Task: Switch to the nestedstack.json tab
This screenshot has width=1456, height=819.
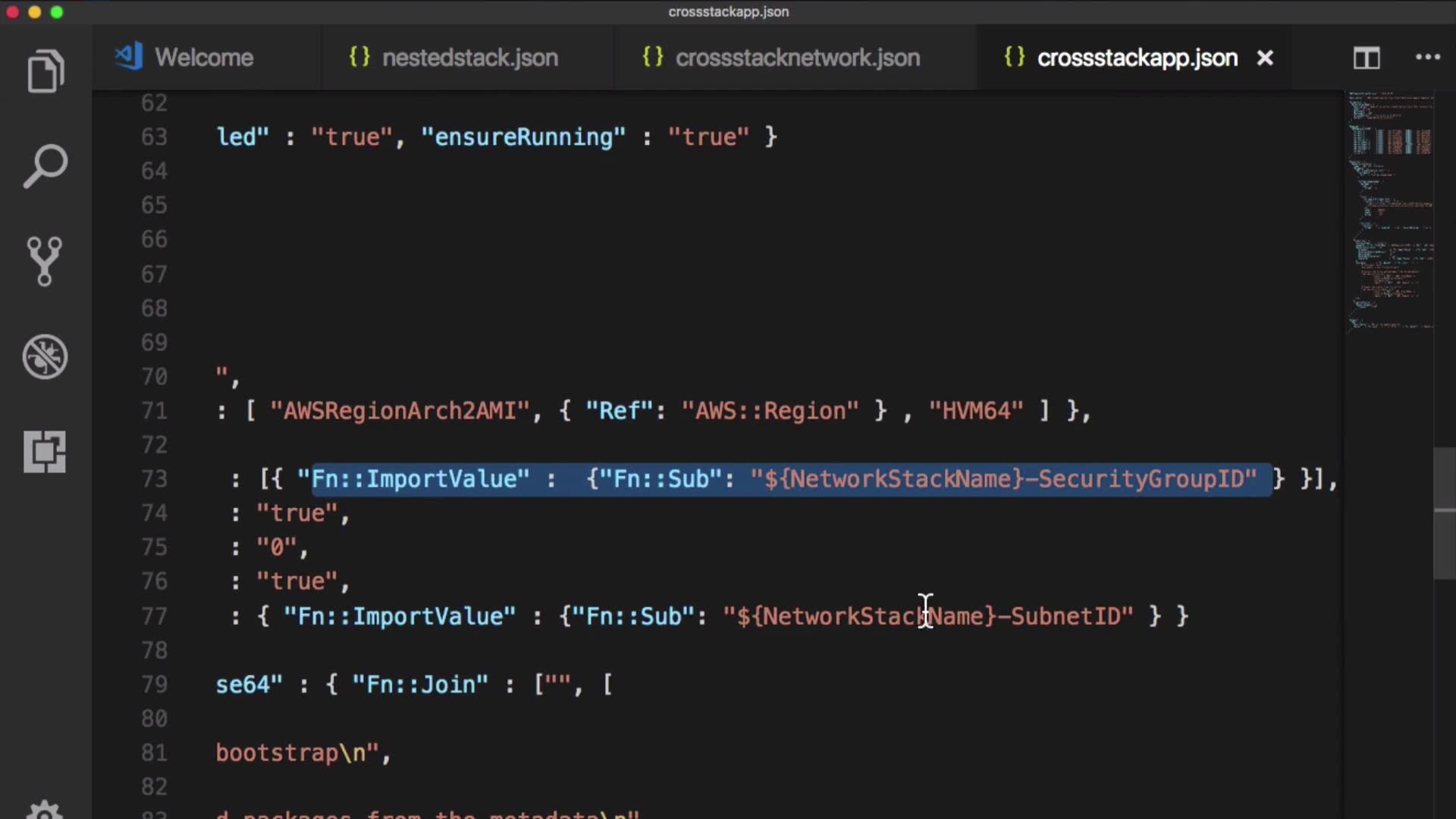Action: [469, 58]
